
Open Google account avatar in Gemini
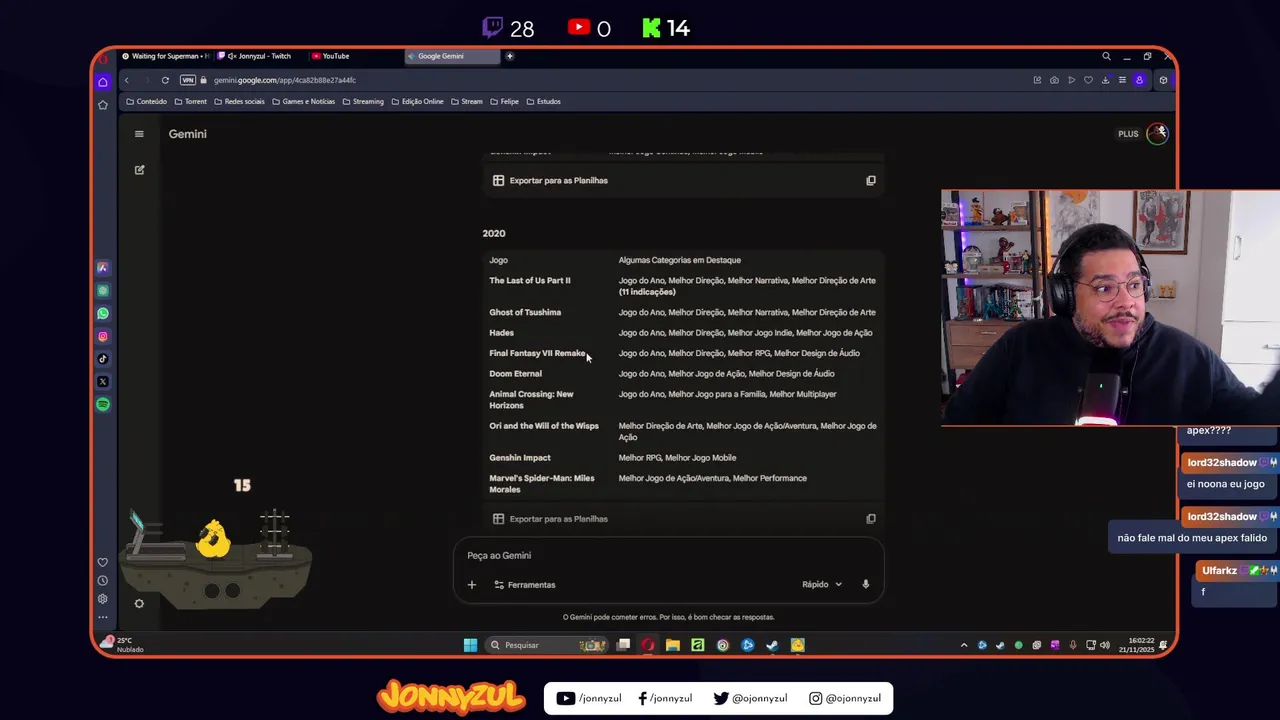1157,133
